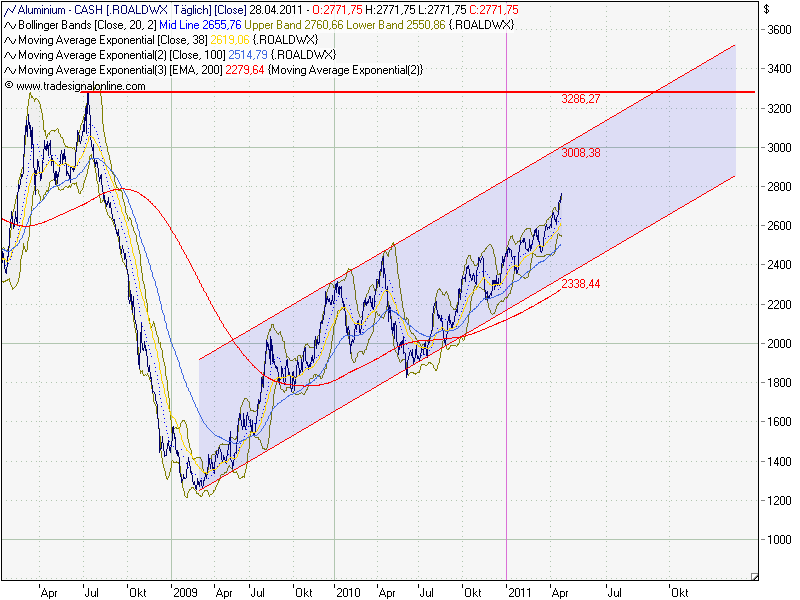
Task: Click the 3000 price axis label
Action: 779,147
